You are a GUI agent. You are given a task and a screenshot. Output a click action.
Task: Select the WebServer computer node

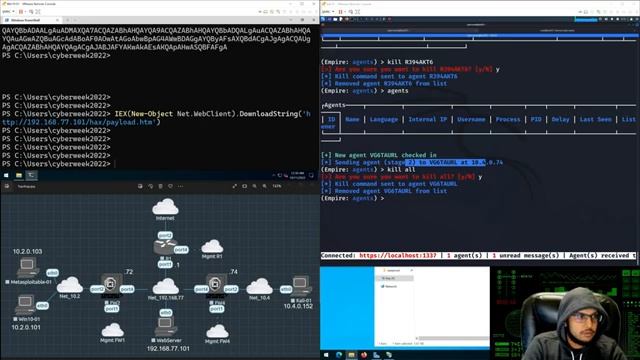pos(166,327)
